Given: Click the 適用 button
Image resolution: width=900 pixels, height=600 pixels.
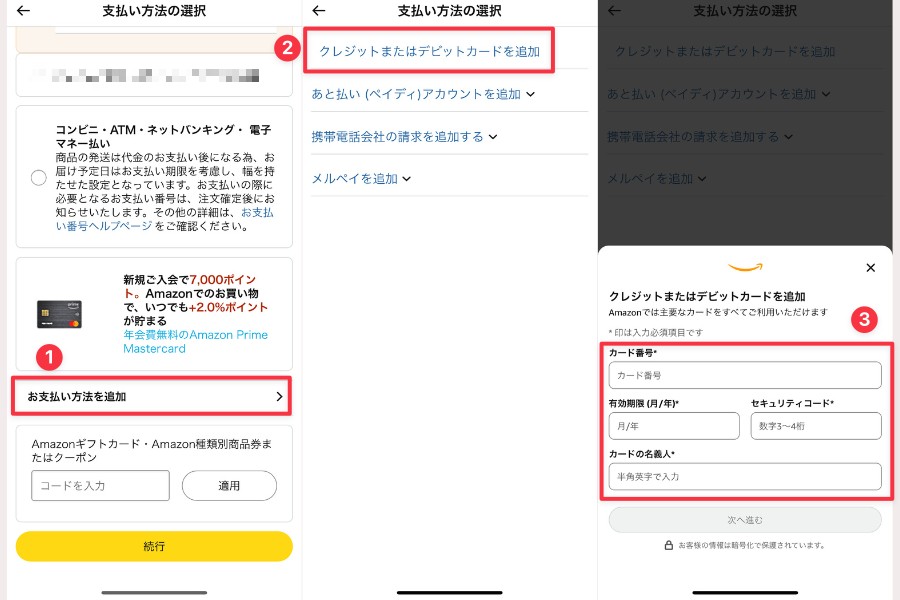Looking at the screenshot, I should [229, 486].
